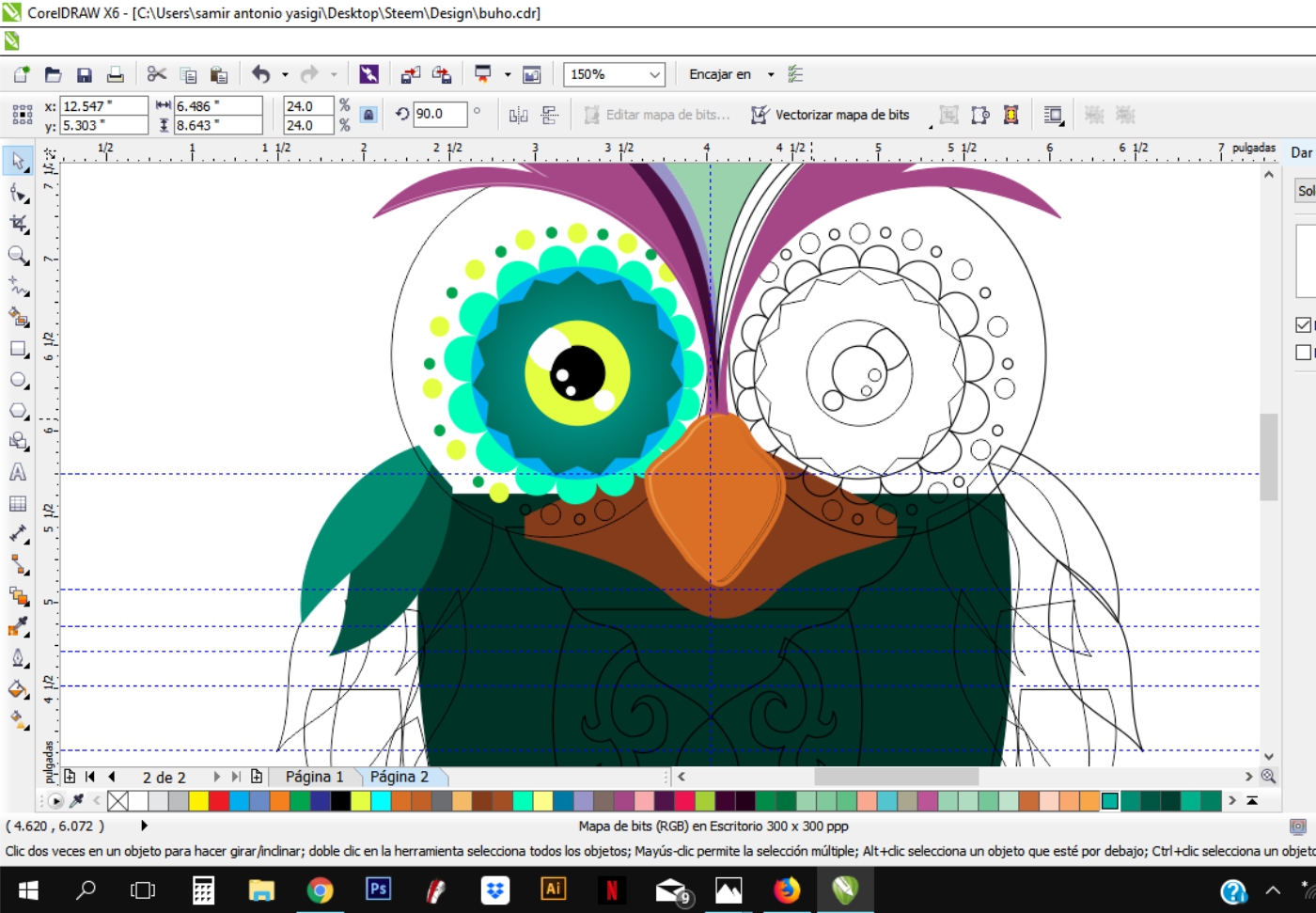Go to the last page arrow
1316x913 pixels.
235,777
